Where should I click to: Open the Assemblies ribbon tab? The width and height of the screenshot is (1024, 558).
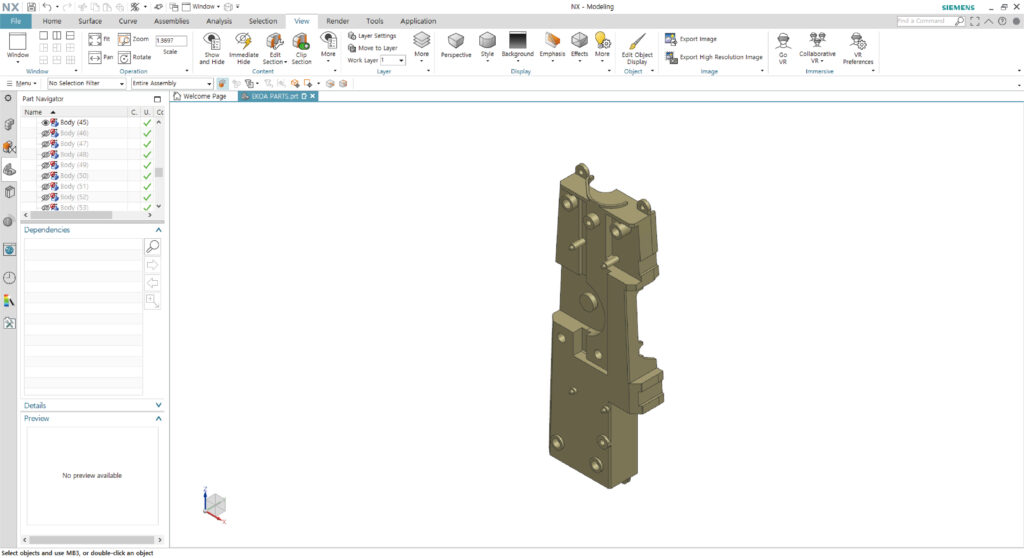tap(172, 21)
